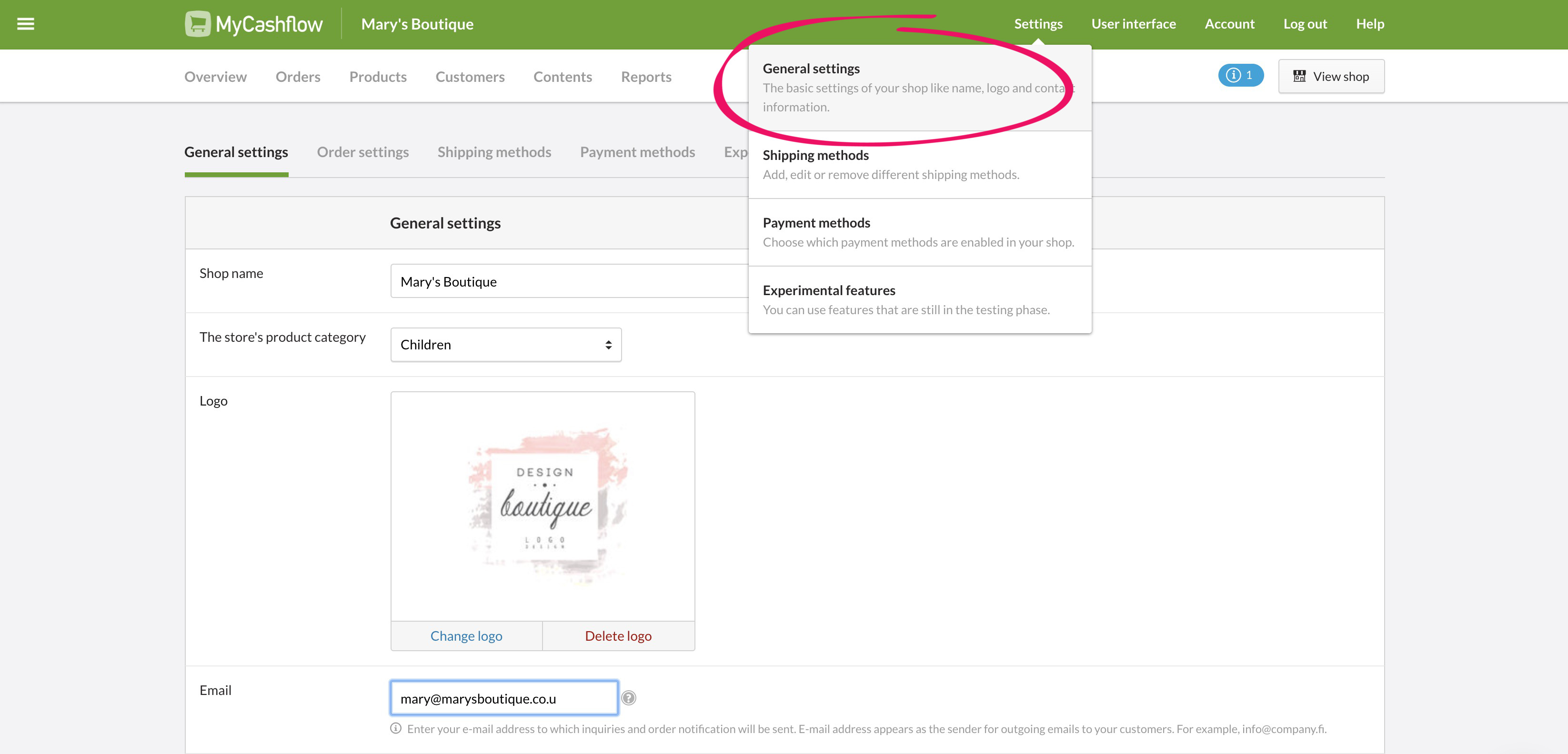
Task: Click Log out in the top bar
Action: pyautogui.click(x=1305, y=24)
